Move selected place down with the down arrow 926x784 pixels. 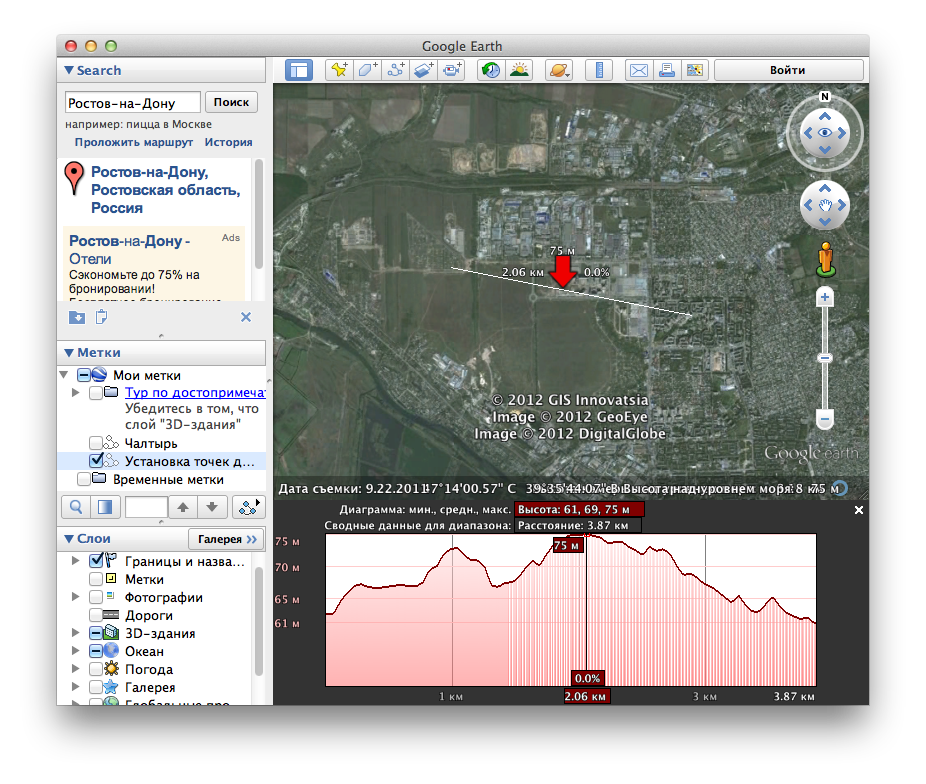point(212,507)
